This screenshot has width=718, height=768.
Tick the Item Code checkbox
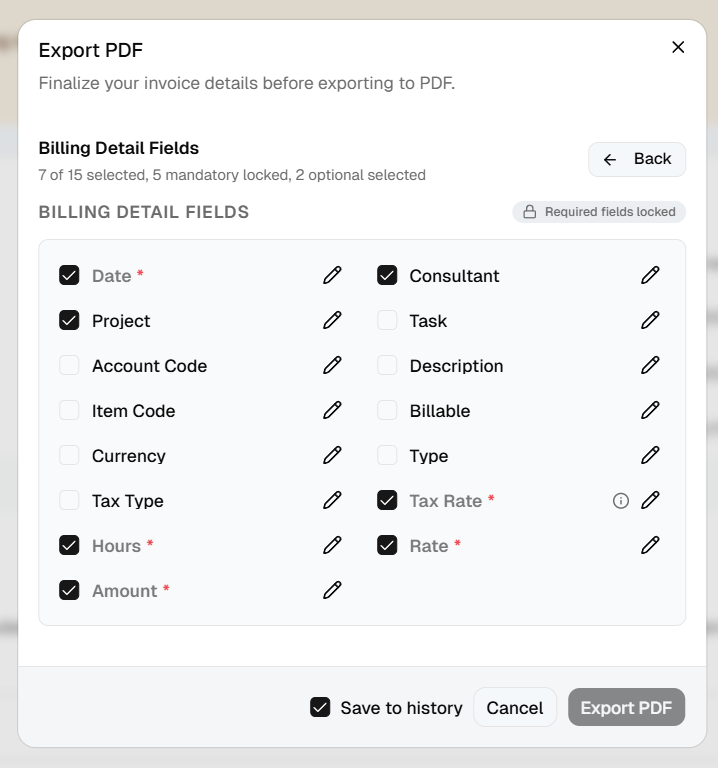[69, 410]
